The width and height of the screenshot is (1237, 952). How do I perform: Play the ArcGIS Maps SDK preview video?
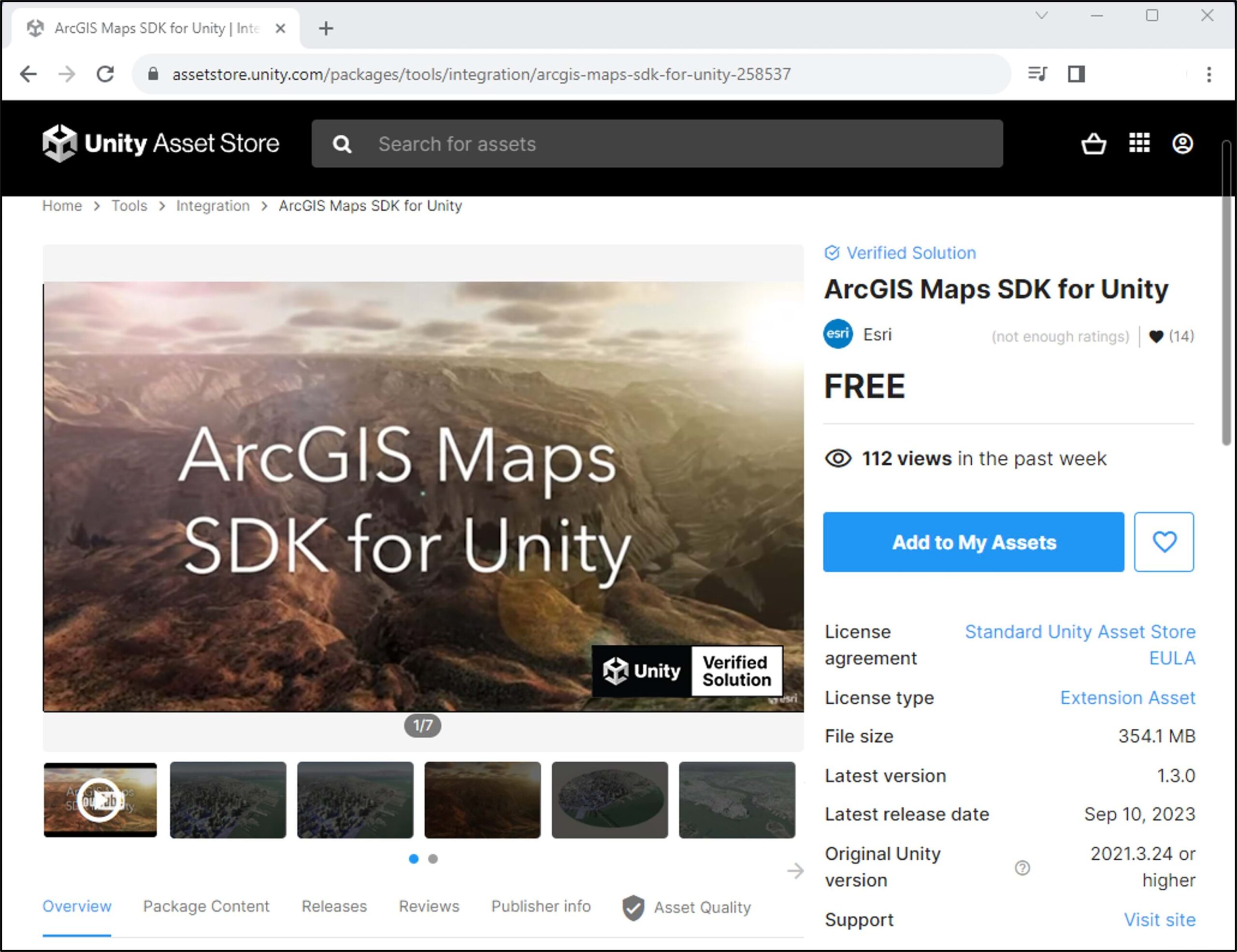[99, 800]
